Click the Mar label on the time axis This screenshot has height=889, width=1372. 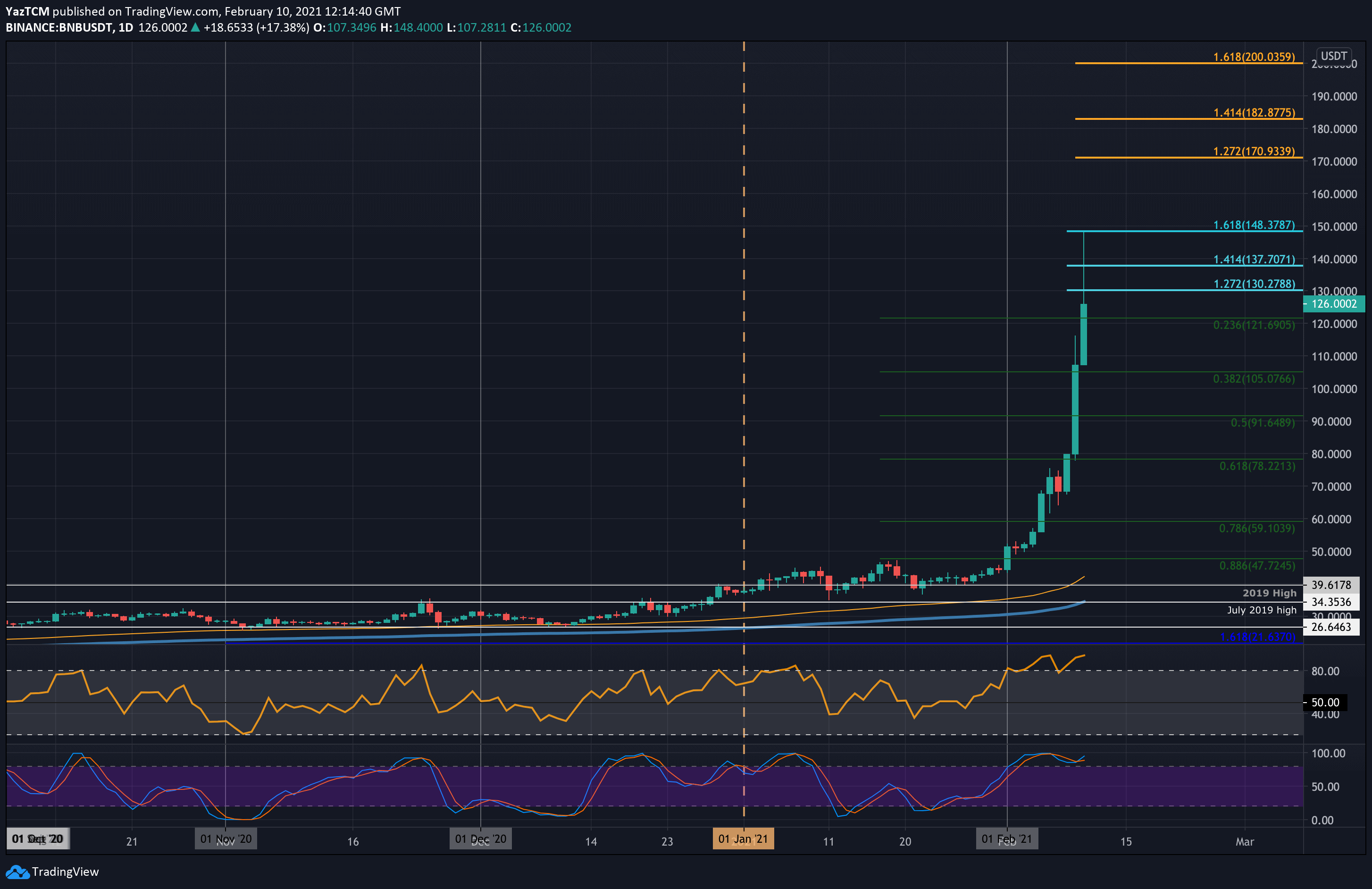(x=1245, y=842)
